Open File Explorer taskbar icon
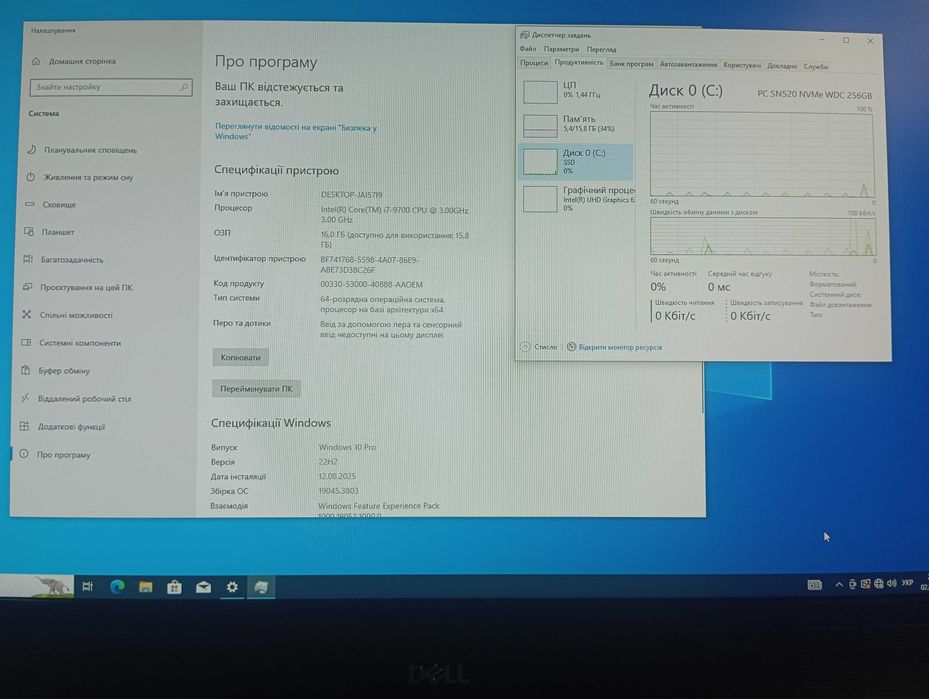929x699 pixels. click(146, 587)
